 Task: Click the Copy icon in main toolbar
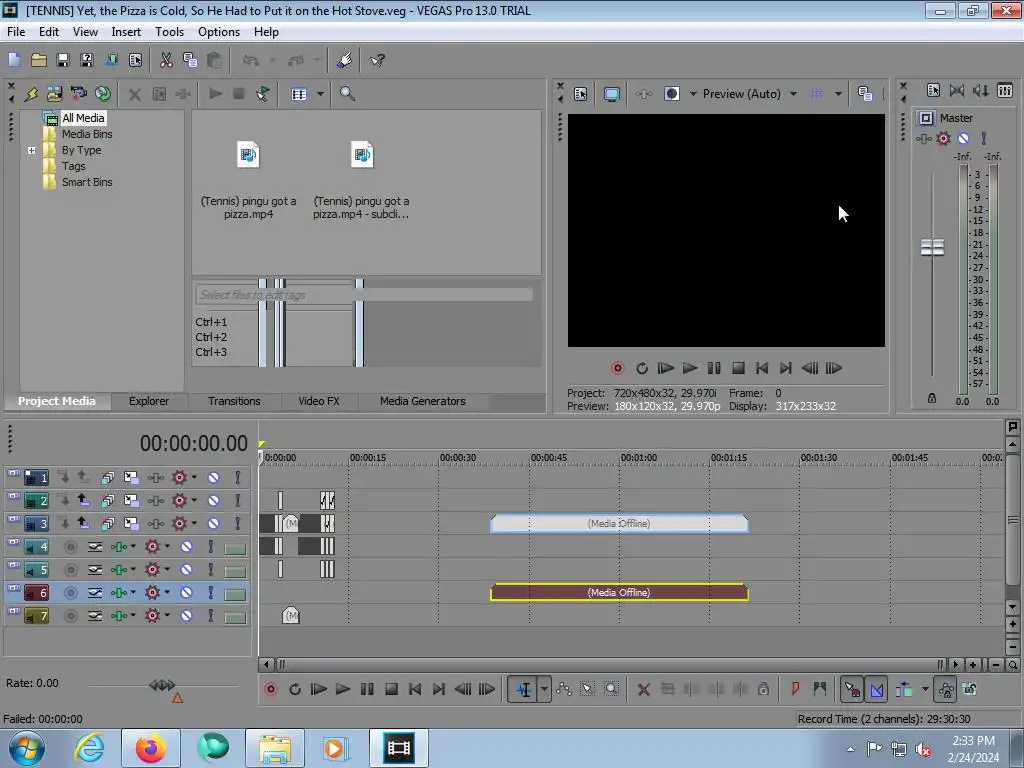point(190,60)
